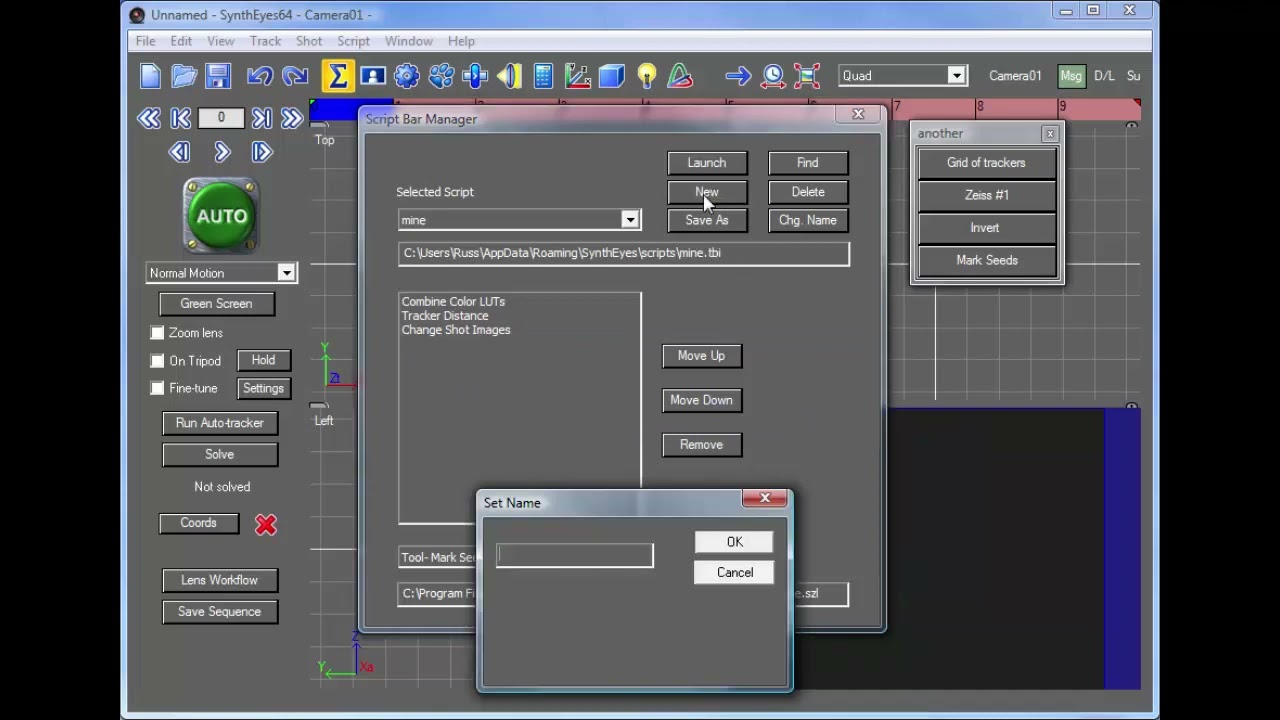
Task: Open the triangle mesh icon
Action: tap(680, 76)
